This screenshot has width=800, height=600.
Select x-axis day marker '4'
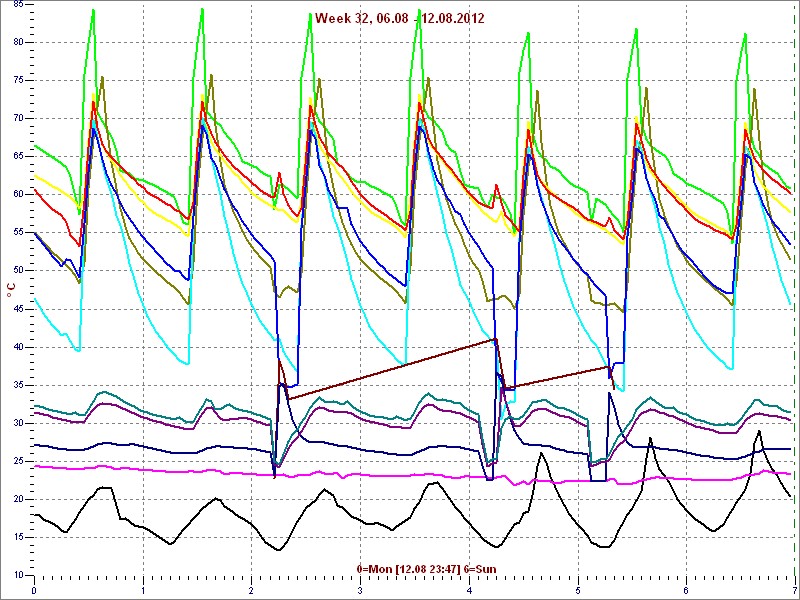point(469,590)
